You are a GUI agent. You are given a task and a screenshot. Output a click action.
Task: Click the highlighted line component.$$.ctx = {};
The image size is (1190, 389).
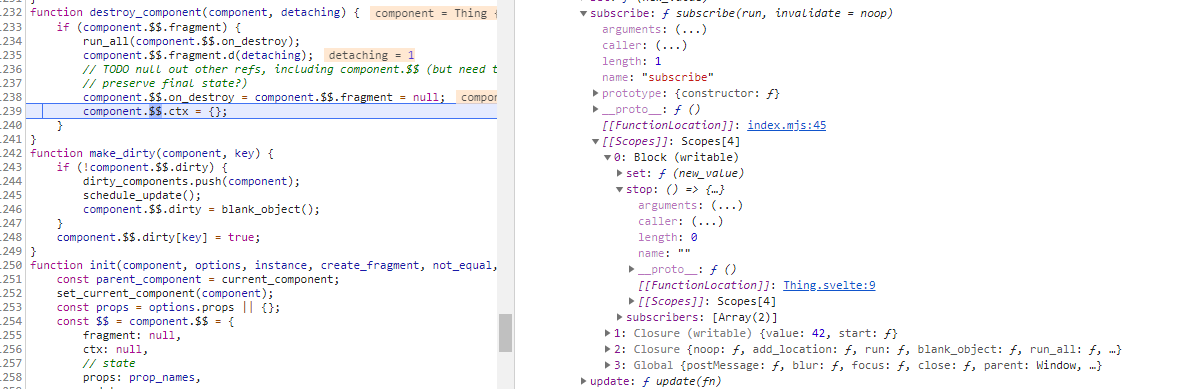155,111
